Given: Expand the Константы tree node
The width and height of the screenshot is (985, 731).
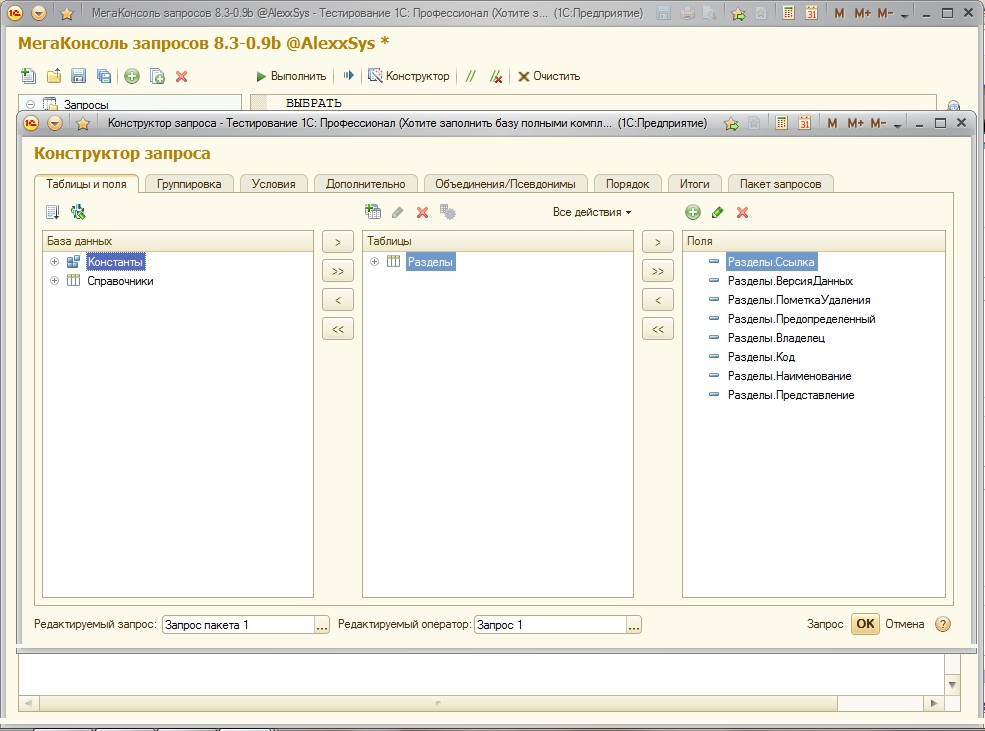Looking at the screenshot, I should point(54,262).
